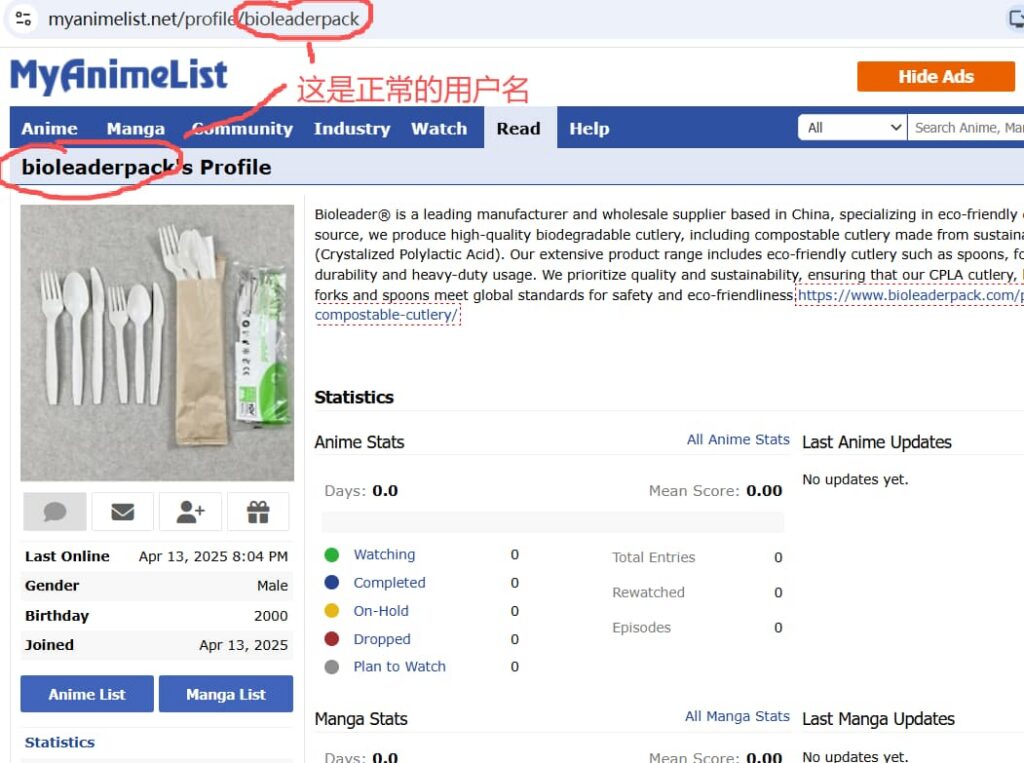Click the browser address bar URL
This screenshot has width=1024, height=763.
click(203, 19)
